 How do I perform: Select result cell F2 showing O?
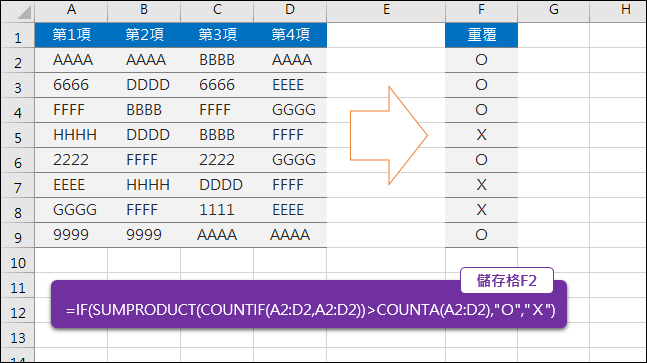point(482,60)
